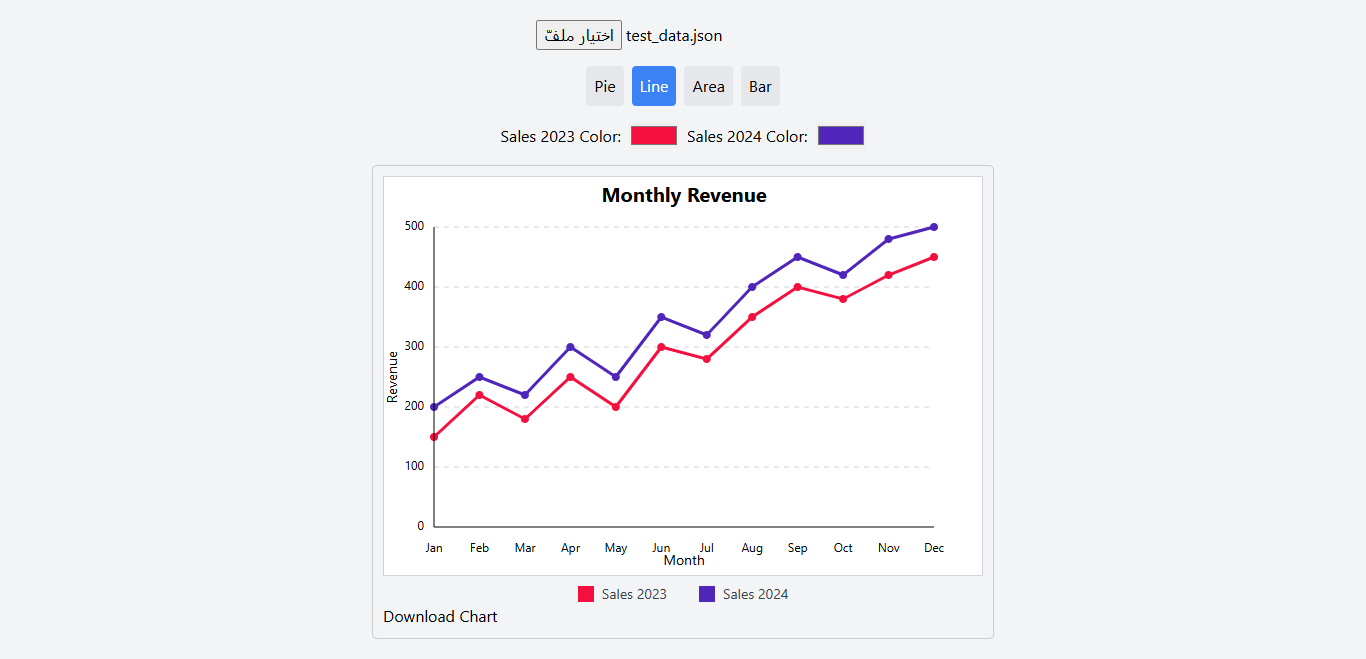Switch to the Area chart type
Screen dimensions: 1366x659
pyautogui.click(x=708, y=86)
